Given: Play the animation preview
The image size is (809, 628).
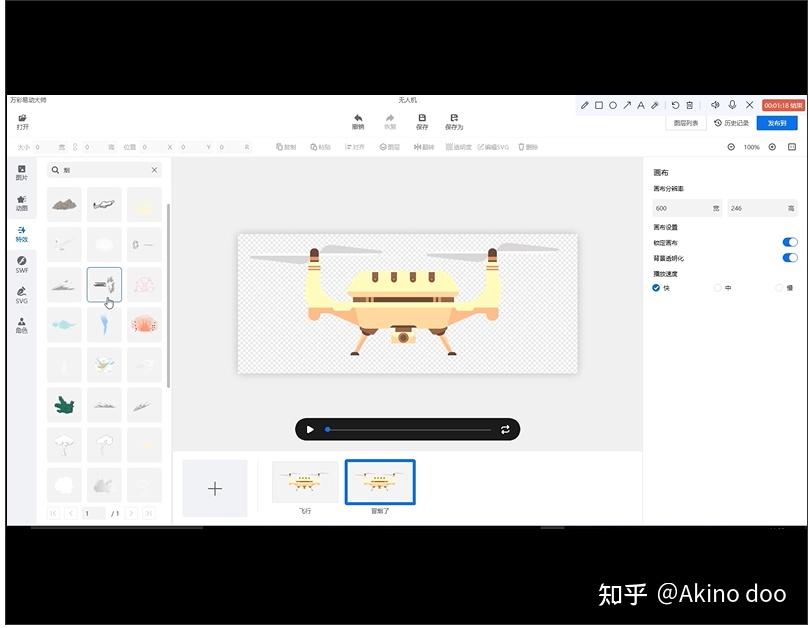Looking at the screenshot, I should 310,429.
